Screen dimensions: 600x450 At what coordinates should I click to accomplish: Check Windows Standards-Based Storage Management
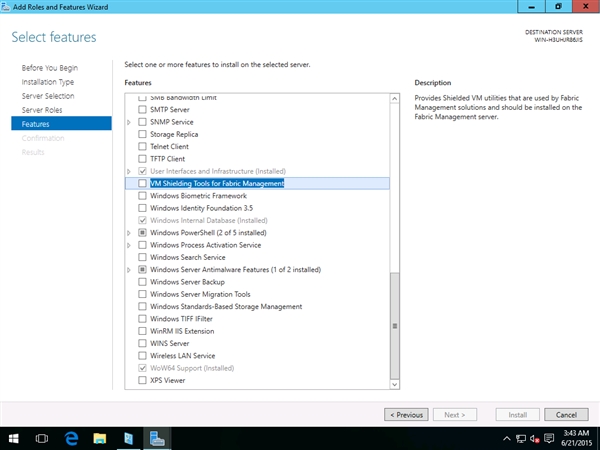pos(142,307)
